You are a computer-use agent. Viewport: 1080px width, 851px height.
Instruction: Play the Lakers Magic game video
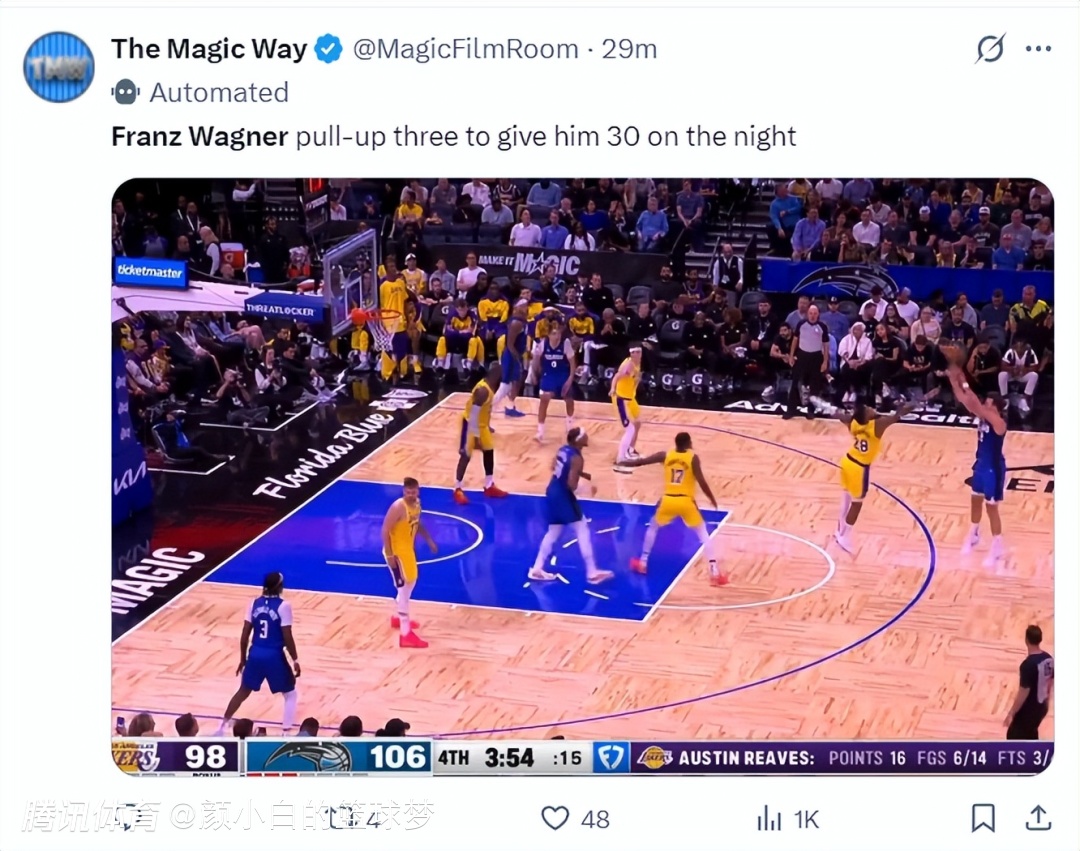(x=583, y=476)
